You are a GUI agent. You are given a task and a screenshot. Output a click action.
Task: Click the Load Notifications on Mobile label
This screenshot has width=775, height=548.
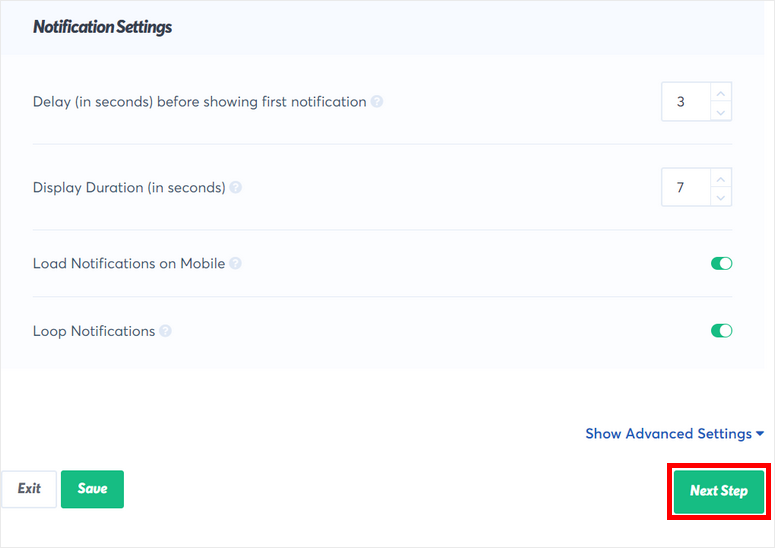pos(129,264)
